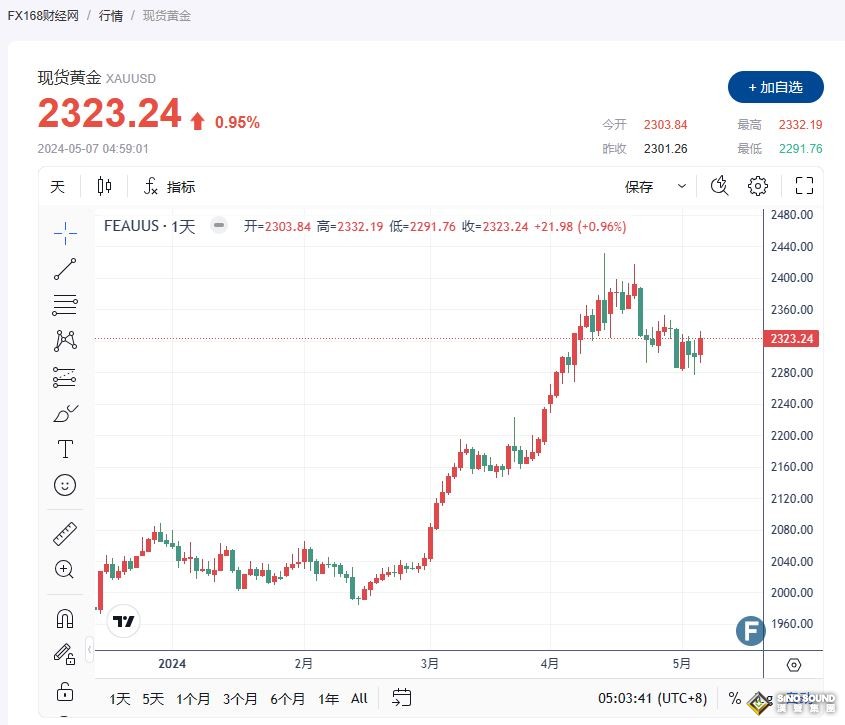Toggle magnet snapping mode
Screen dimensions: 845x725
(x=64, y=617)
